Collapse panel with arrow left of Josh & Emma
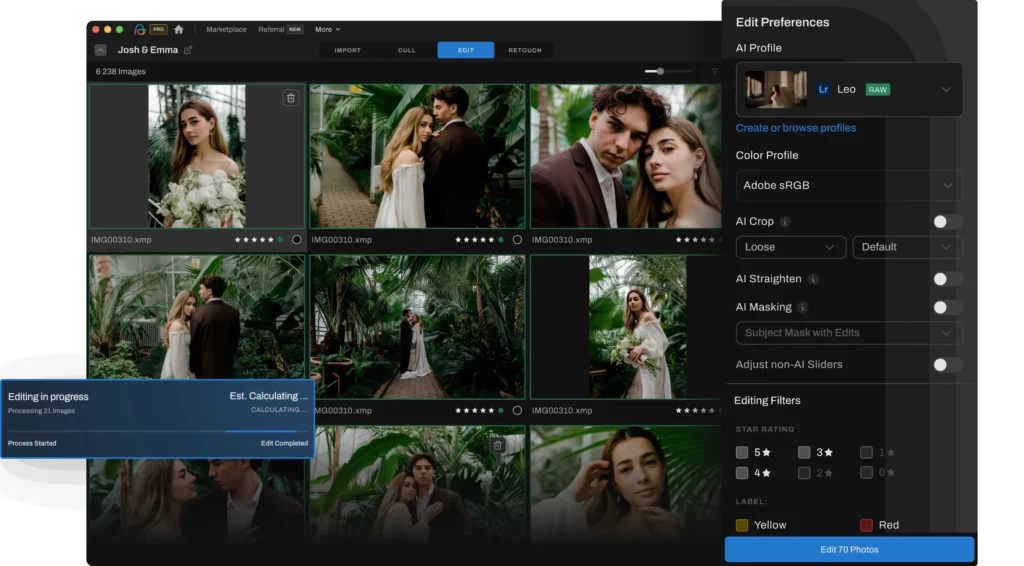Viewport: 1024px width, 566px height. (x=101, y=50)
